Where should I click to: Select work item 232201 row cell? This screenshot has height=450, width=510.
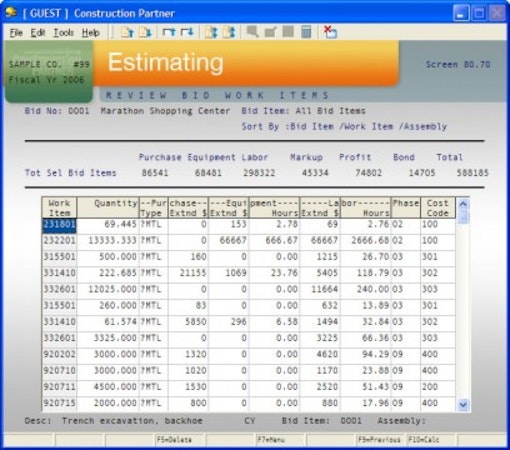point(59,240)
